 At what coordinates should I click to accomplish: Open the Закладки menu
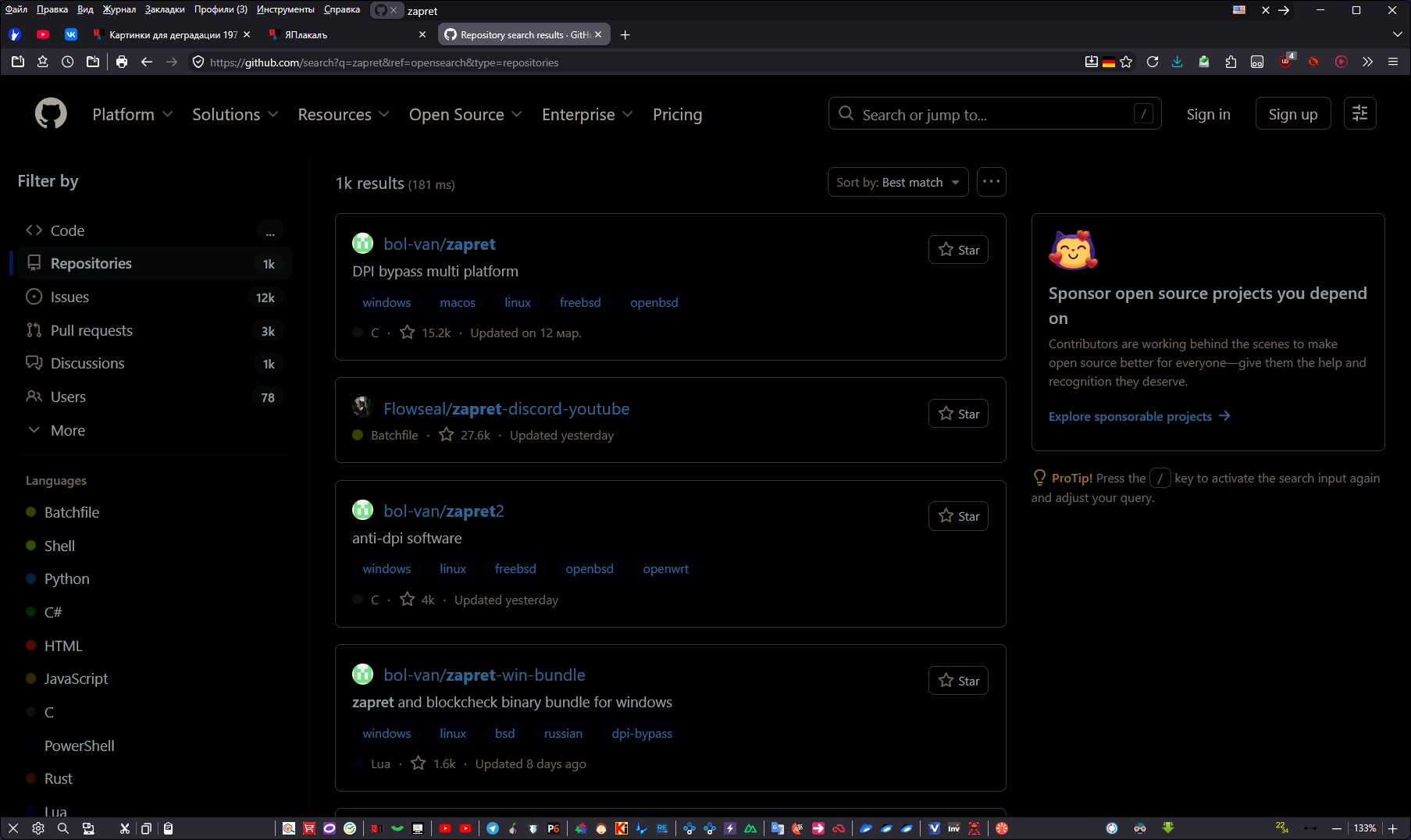165,9
